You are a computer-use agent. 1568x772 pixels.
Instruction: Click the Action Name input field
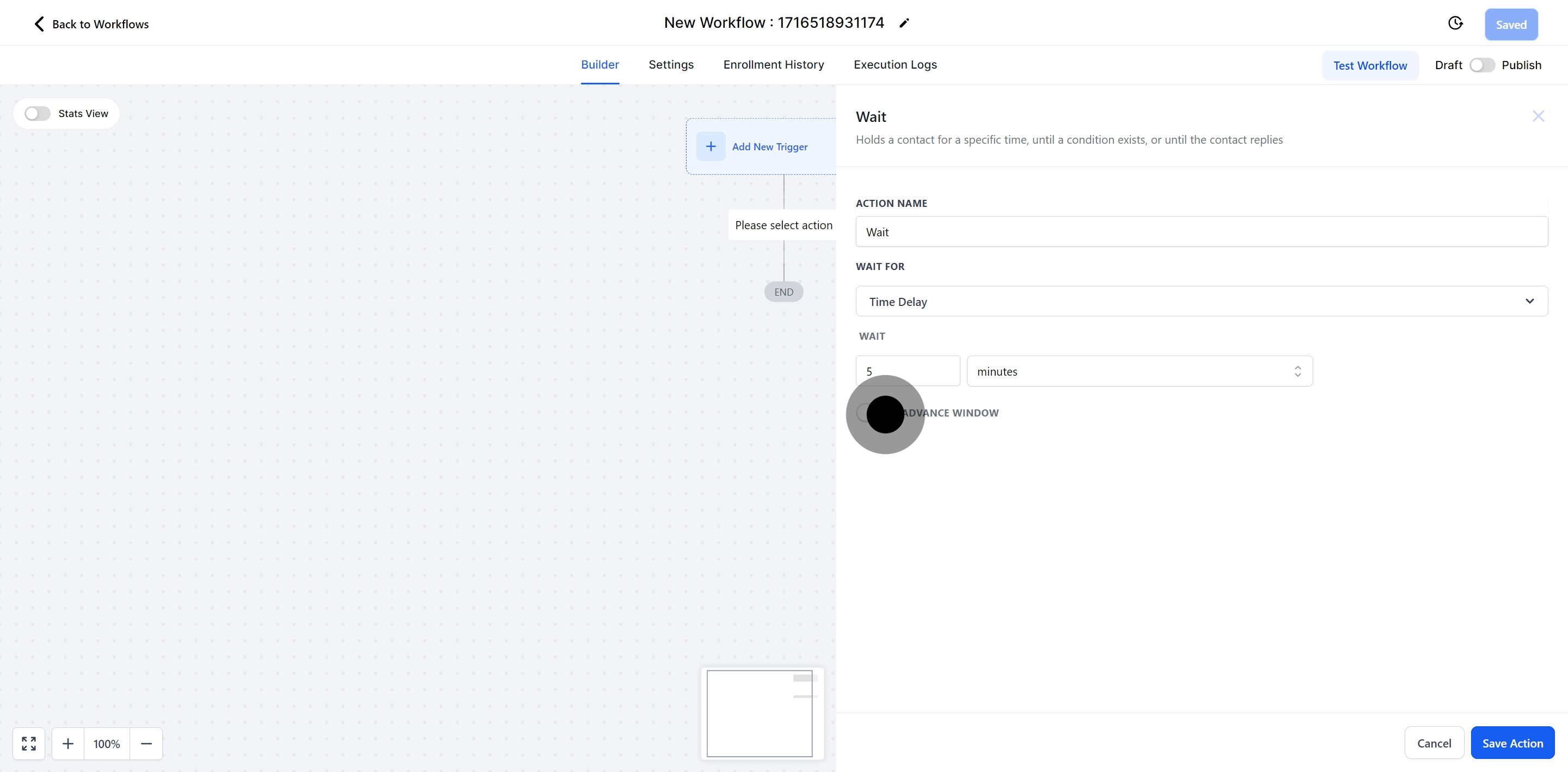(x=1201, y=232)
